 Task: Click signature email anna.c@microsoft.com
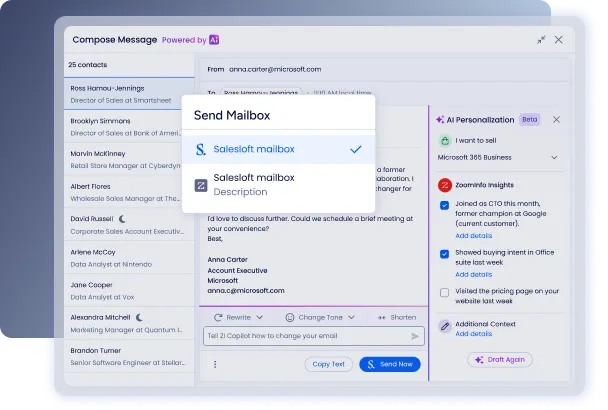pyautogui.click(x=246, y=291)
